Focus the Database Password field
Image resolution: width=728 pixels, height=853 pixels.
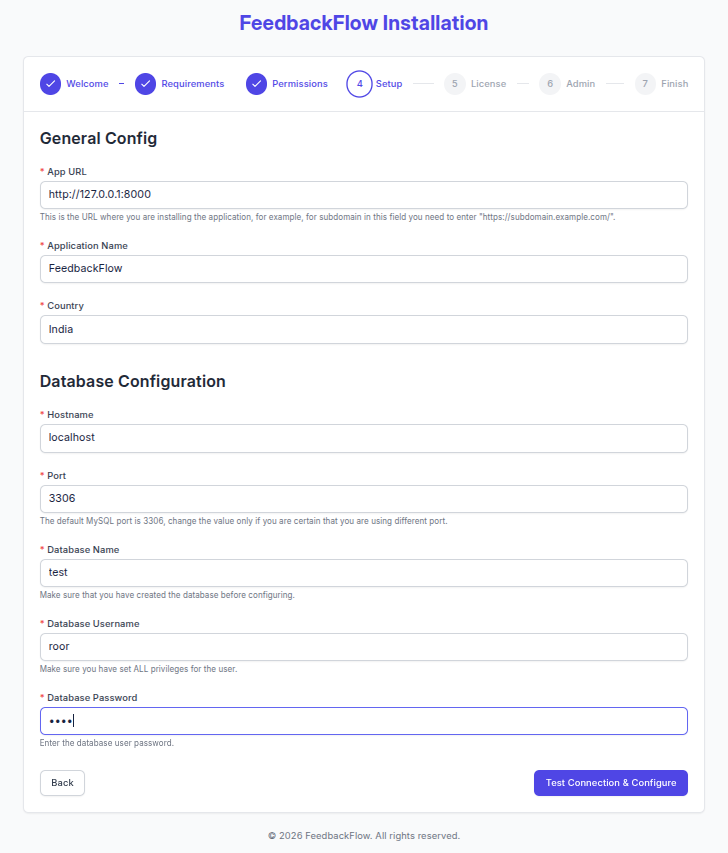pyautogui.click(x=364, y=721)
